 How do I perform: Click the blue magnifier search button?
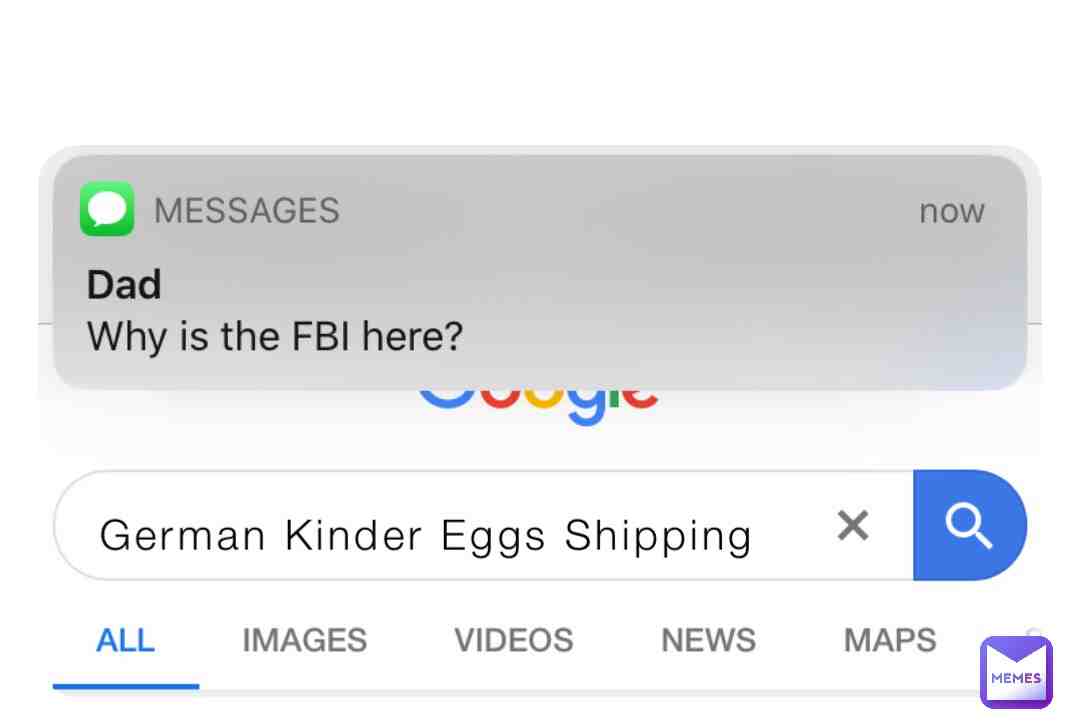pos(970,525)
